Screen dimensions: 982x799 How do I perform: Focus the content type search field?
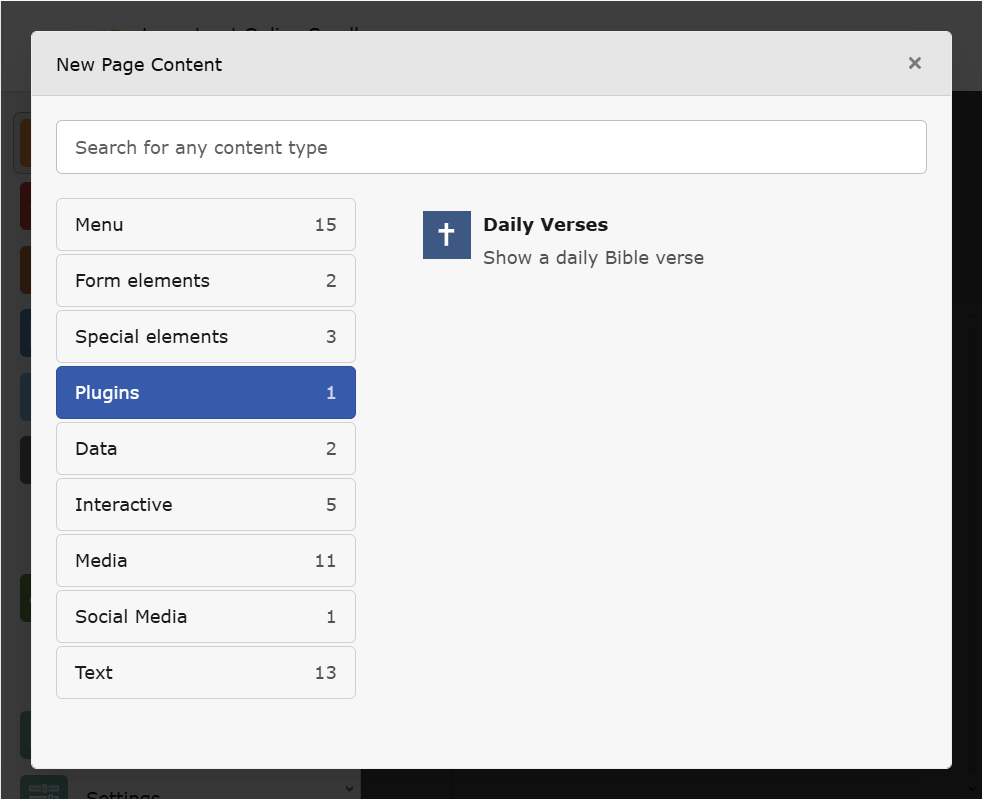click(491, 147)
